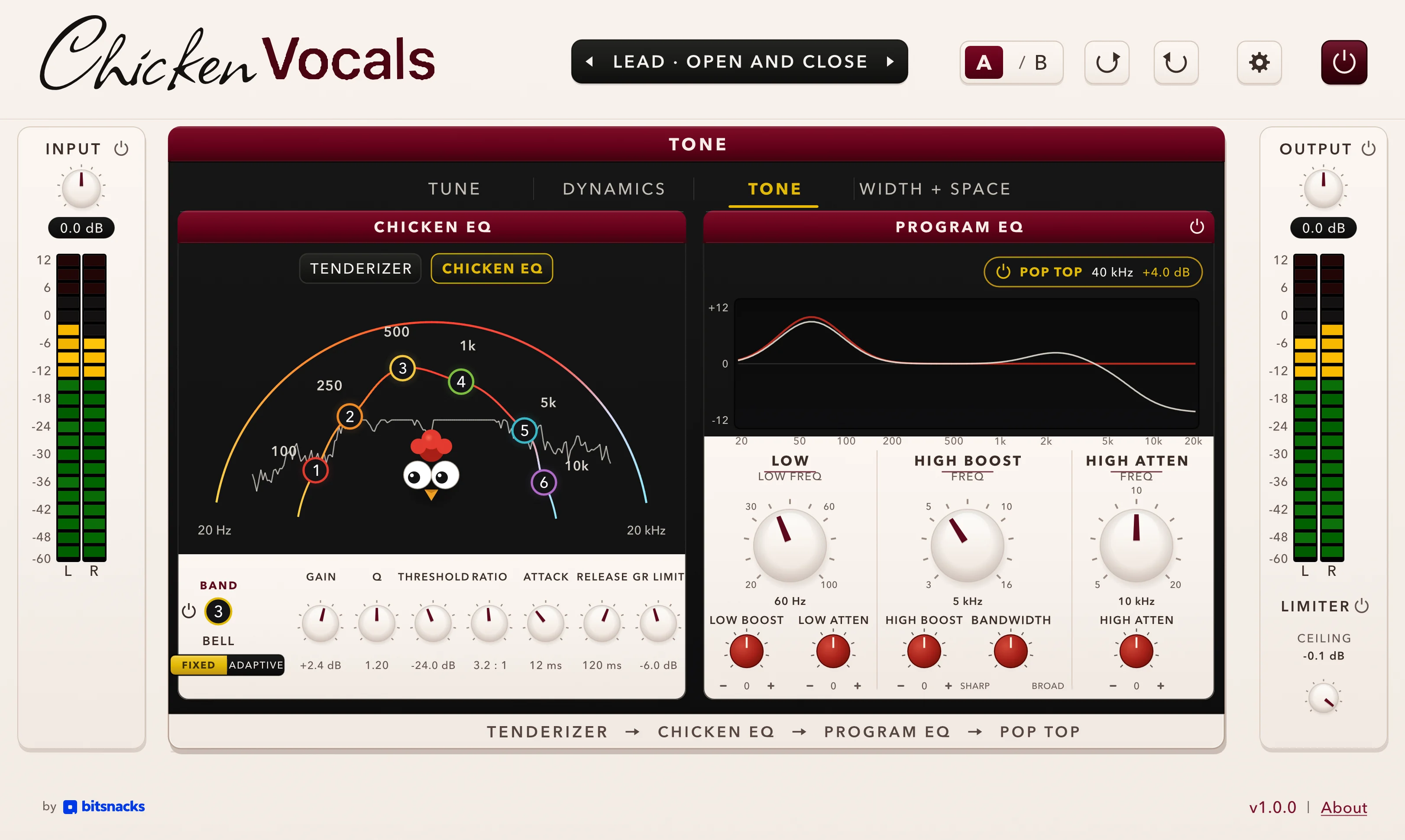Select EQ band node 3
The height and width of the screenshot is (840, 1405).
(402, 368)
